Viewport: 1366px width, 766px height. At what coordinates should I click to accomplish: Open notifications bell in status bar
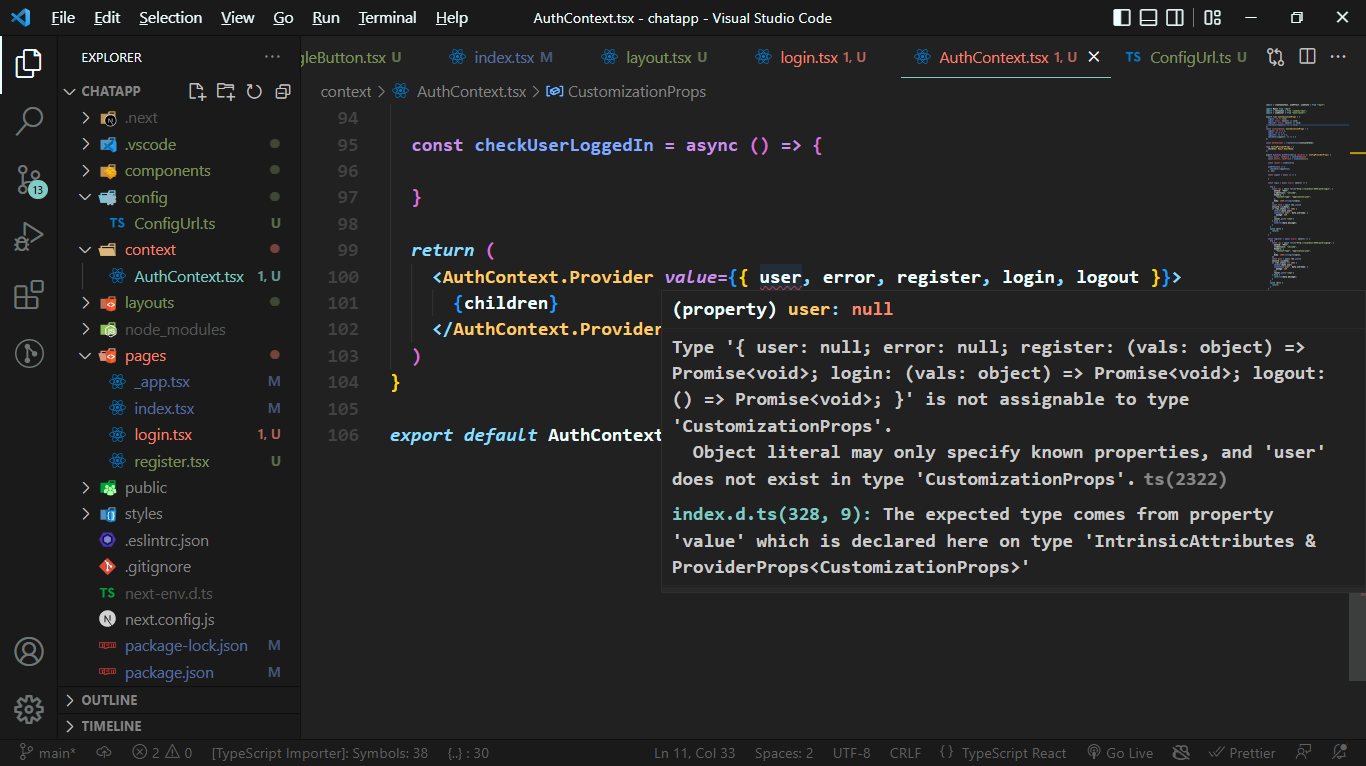point(1339,753)
